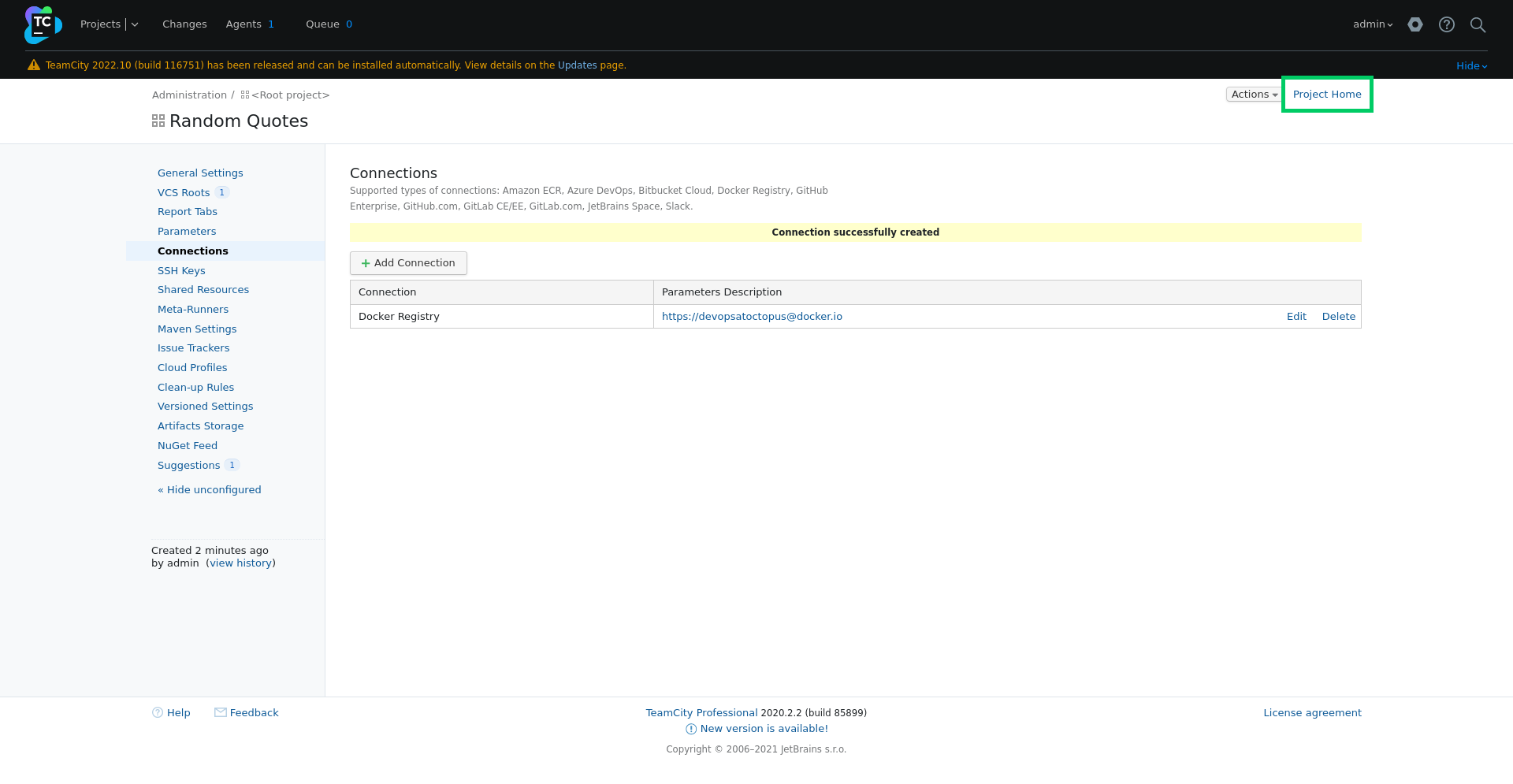
Task: Click the Agents count badge 1
Action: pos(271,24)
